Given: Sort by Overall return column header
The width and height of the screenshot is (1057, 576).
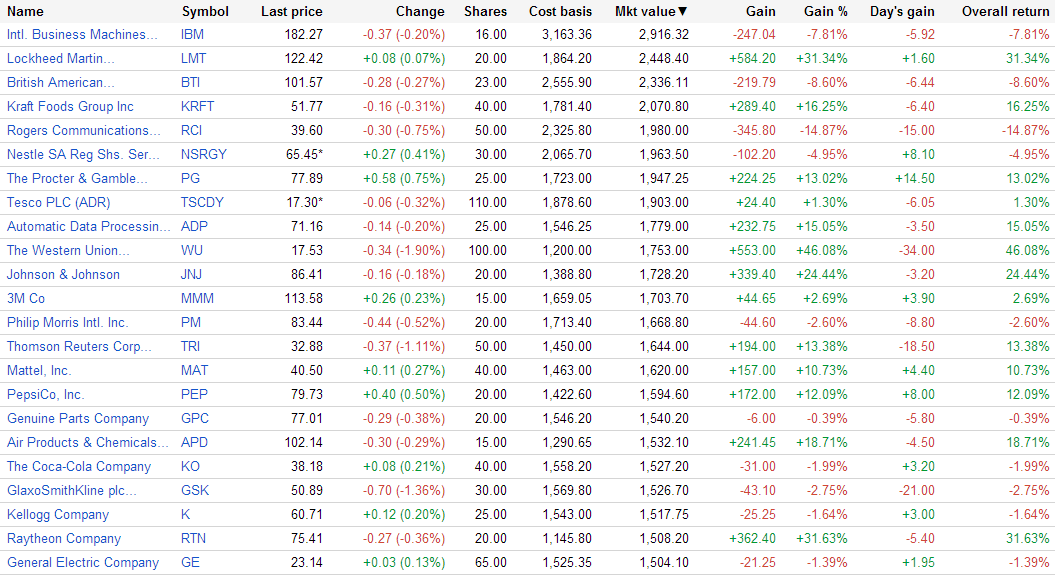Looking at the screenshot, I should (x=1005, y=11).
